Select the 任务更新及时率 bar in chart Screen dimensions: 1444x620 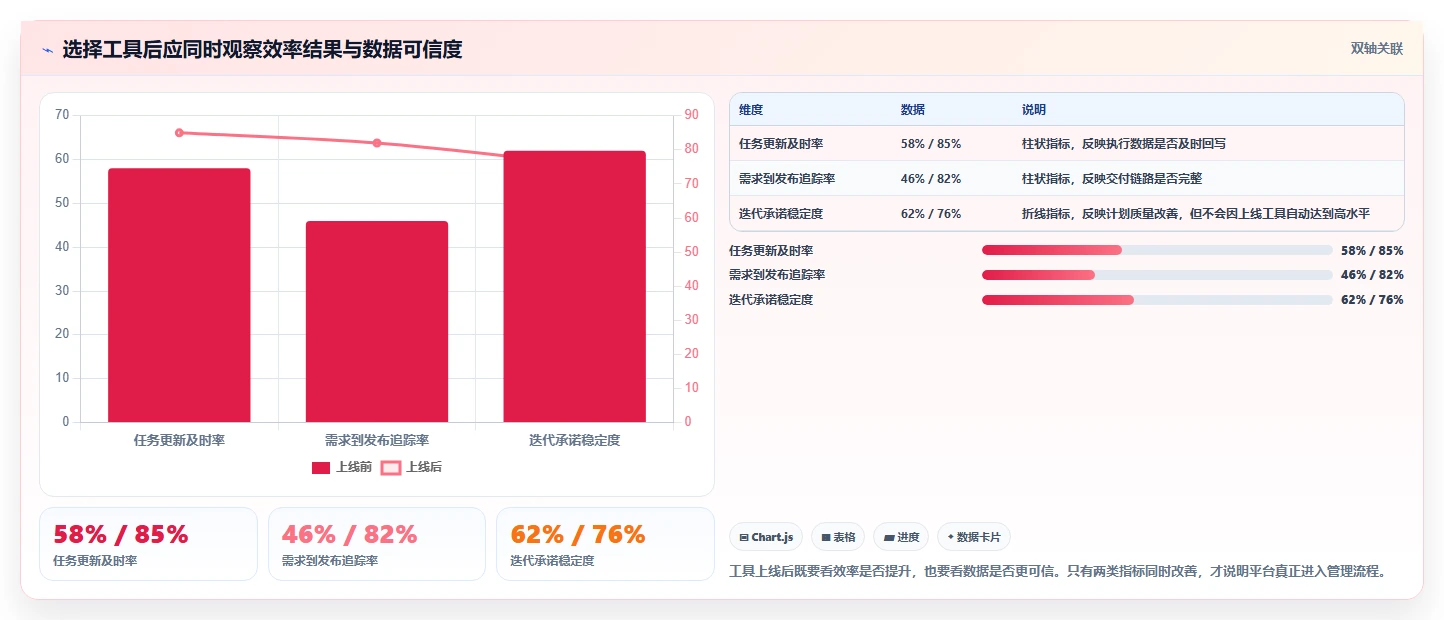click(x=179, y=295)
